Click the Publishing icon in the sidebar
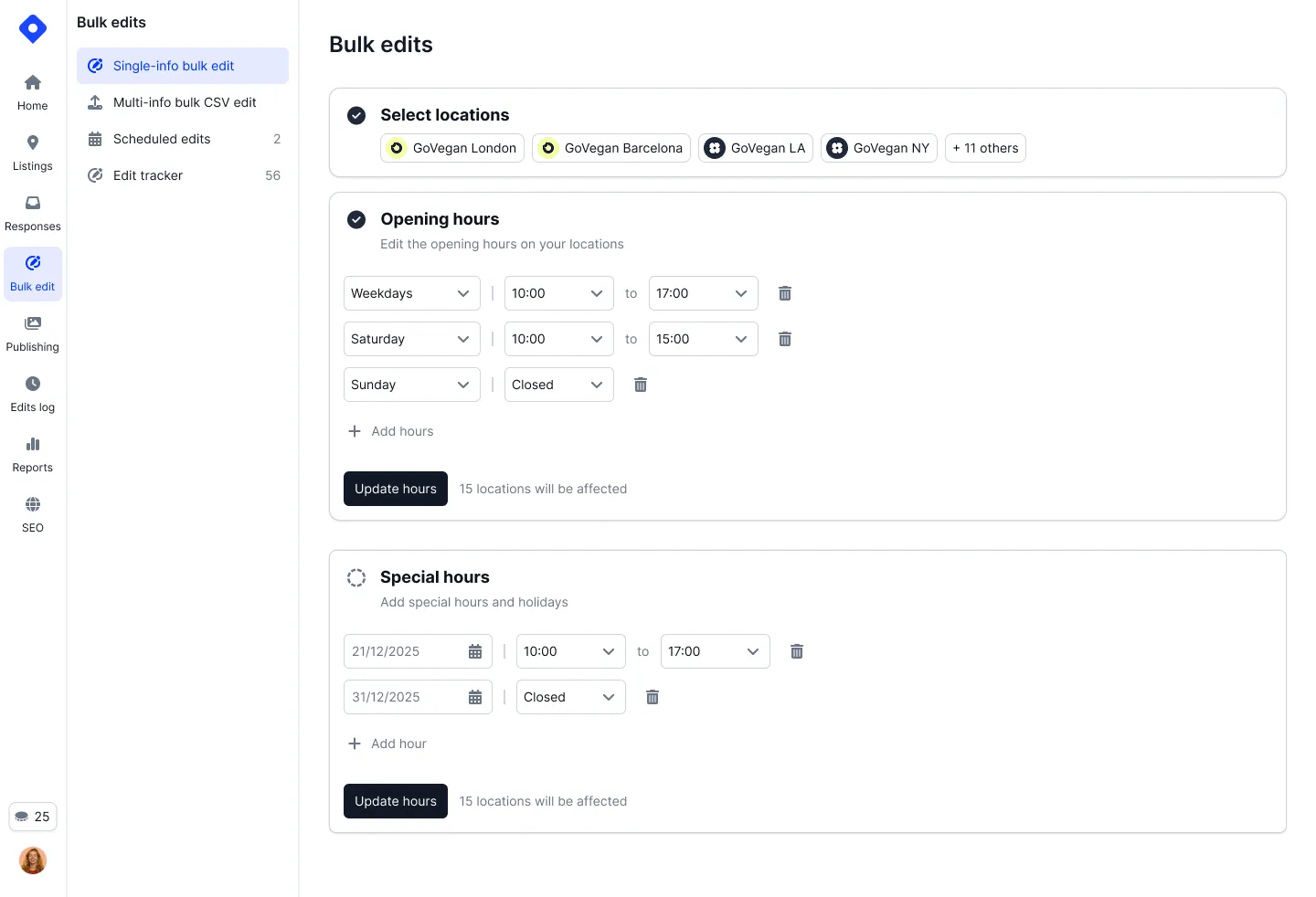 [32, 332]
